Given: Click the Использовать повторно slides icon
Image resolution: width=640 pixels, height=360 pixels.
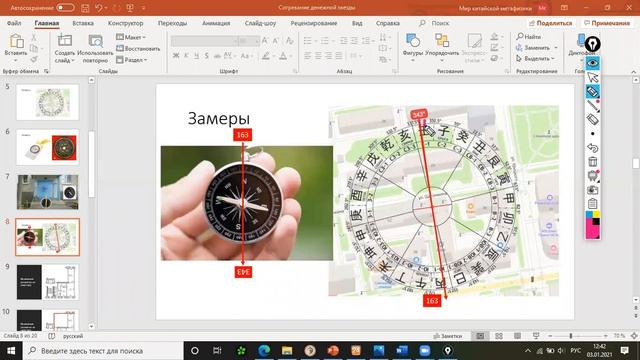Looking at the screenshot, I should 95,41.
